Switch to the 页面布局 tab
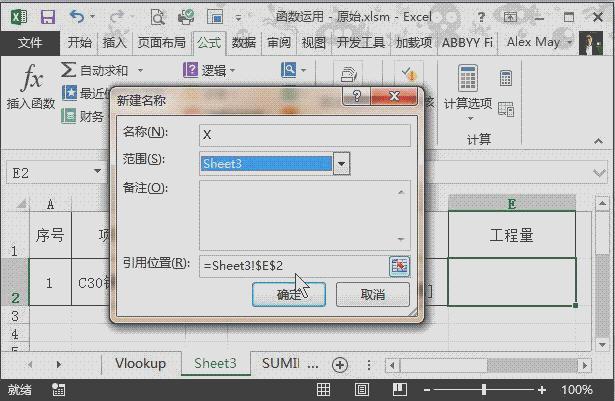This screenshot has width=615, height=401. pos(161,42)
